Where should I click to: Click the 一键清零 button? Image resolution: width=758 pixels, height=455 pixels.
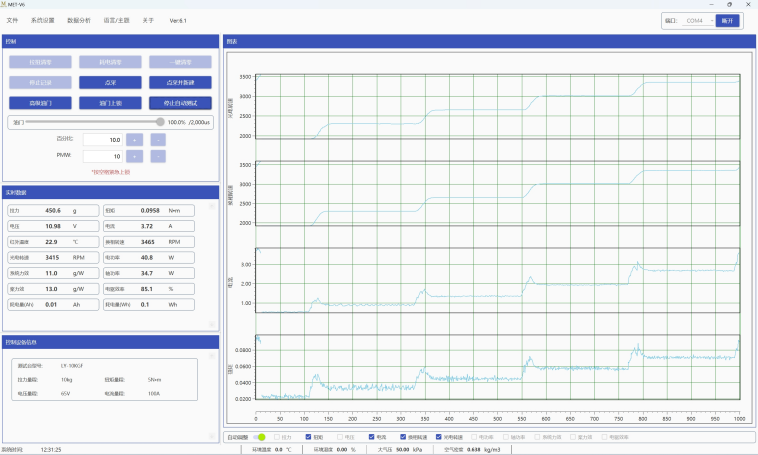[x=180, y=62]
